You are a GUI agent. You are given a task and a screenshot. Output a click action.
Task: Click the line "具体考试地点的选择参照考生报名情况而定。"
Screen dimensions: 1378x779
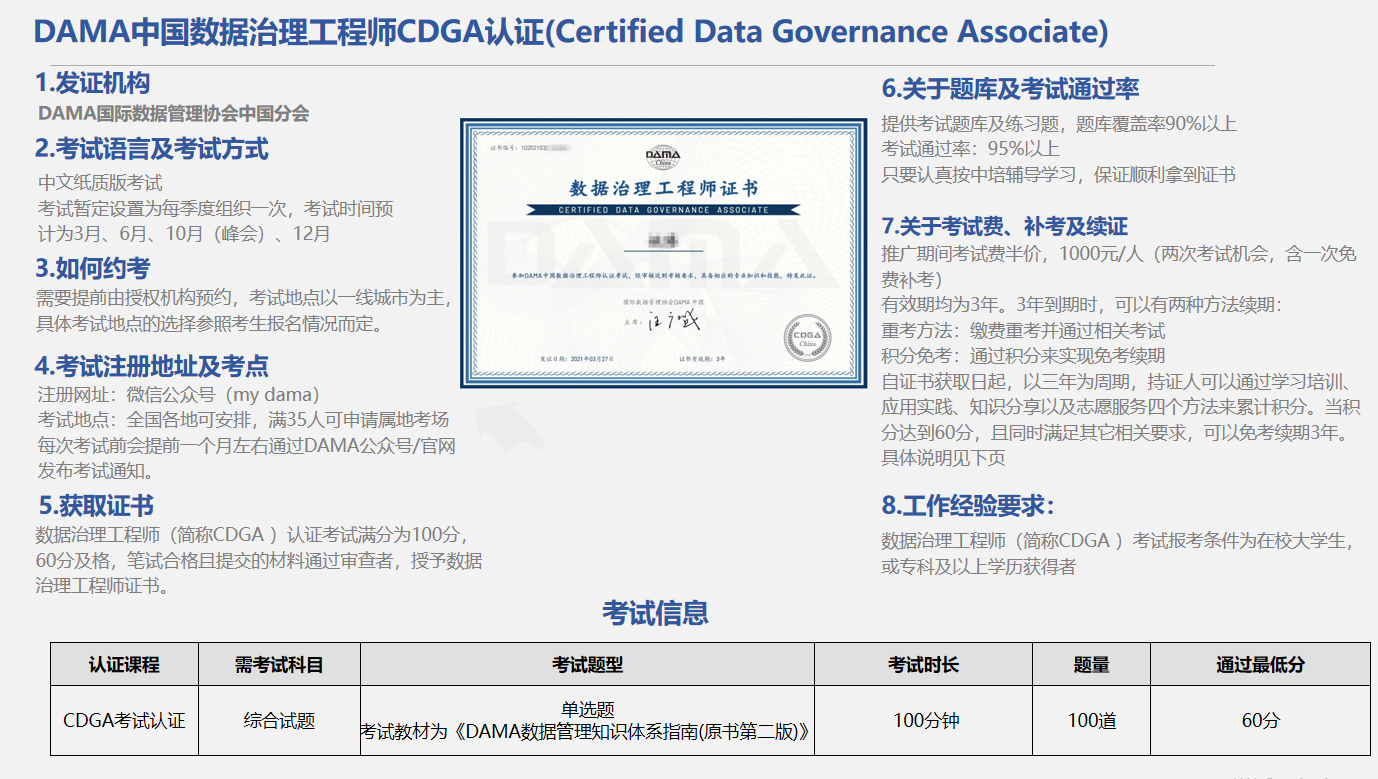209,324
